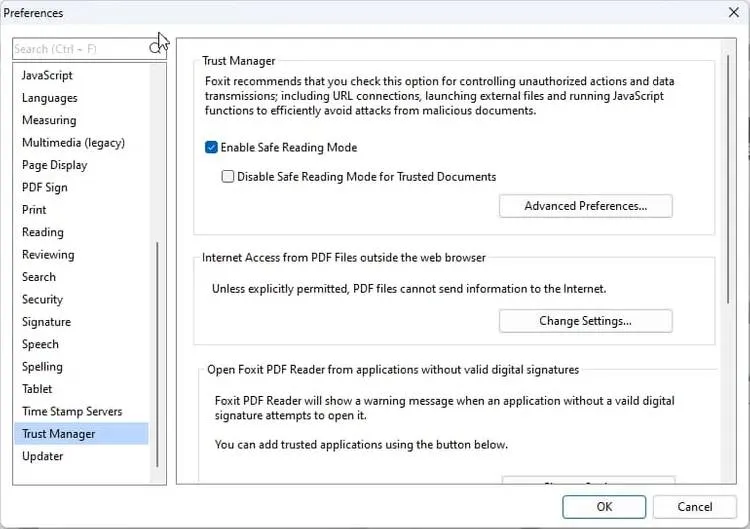Select the PDF Sign category
This screenshot has height=529, width=750.
[81, 187]
